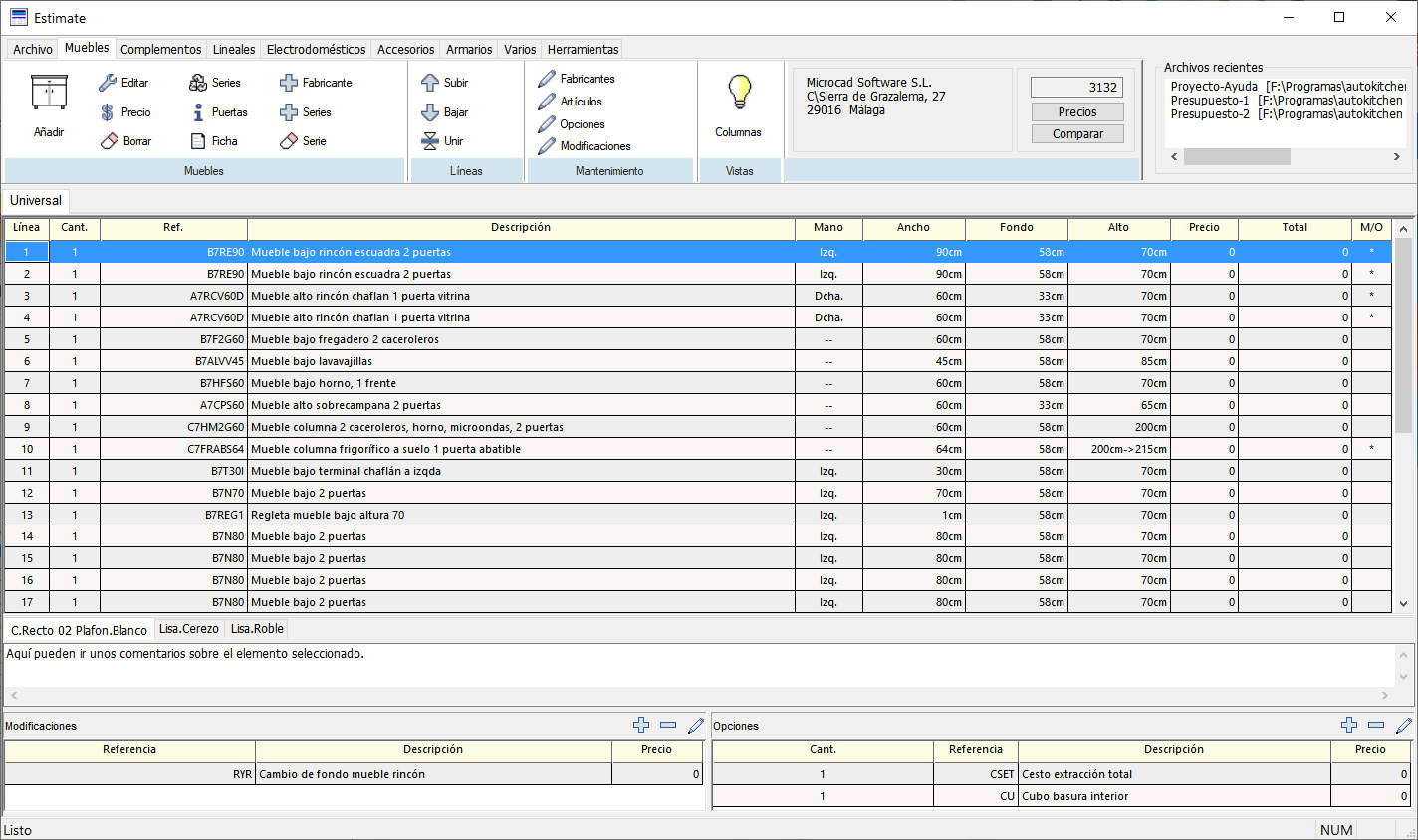Click the Unir lines icon
1418x840 pixels.
[x=430, y=141]
